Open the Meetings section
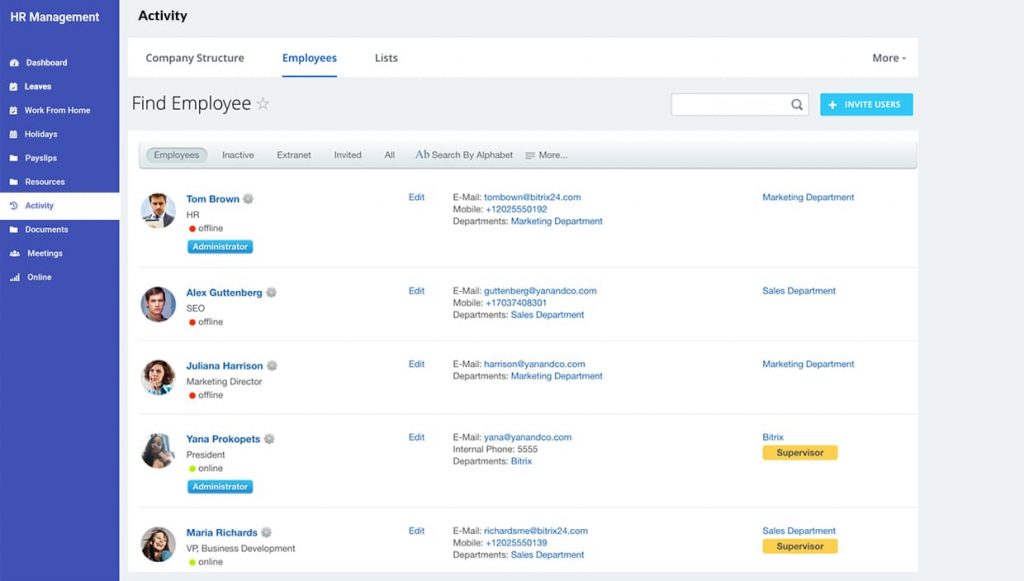 click(x=44, y=253)
